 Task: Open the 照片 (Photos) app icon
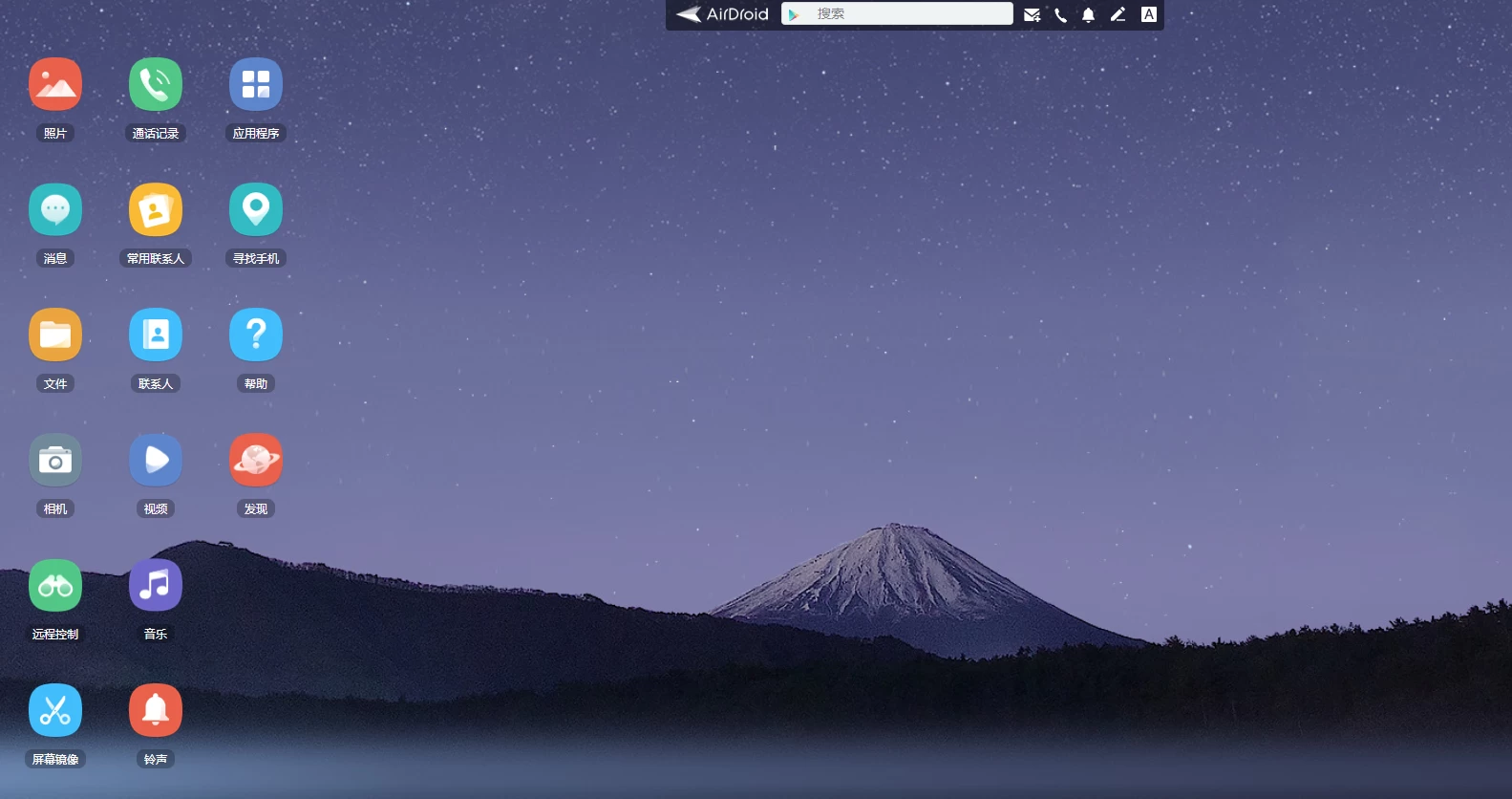pyautogui.click(x=55, y=84)
